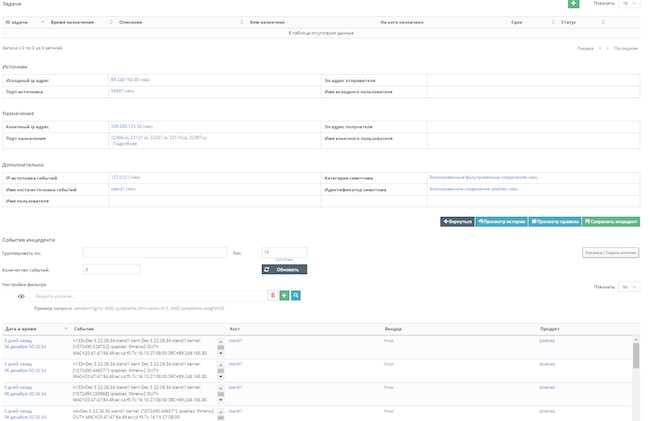This screenshot has width=650, height=421.
Task: Click the events table scrollbar up arrow
Action: point(636,339)
